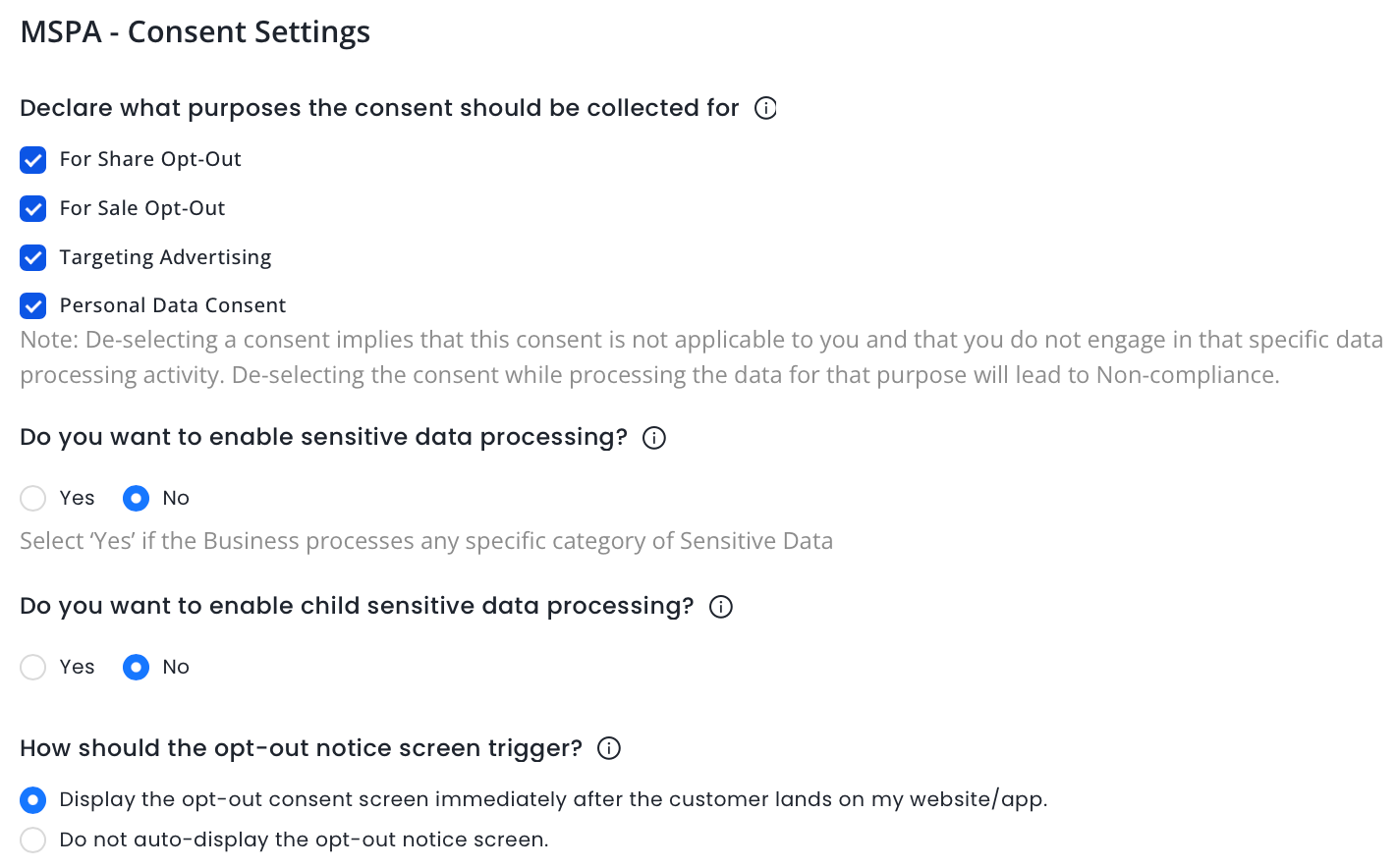
Task: Toggle the For Sale Opt-Out checkbox
Action: click(x=33, y=209)
